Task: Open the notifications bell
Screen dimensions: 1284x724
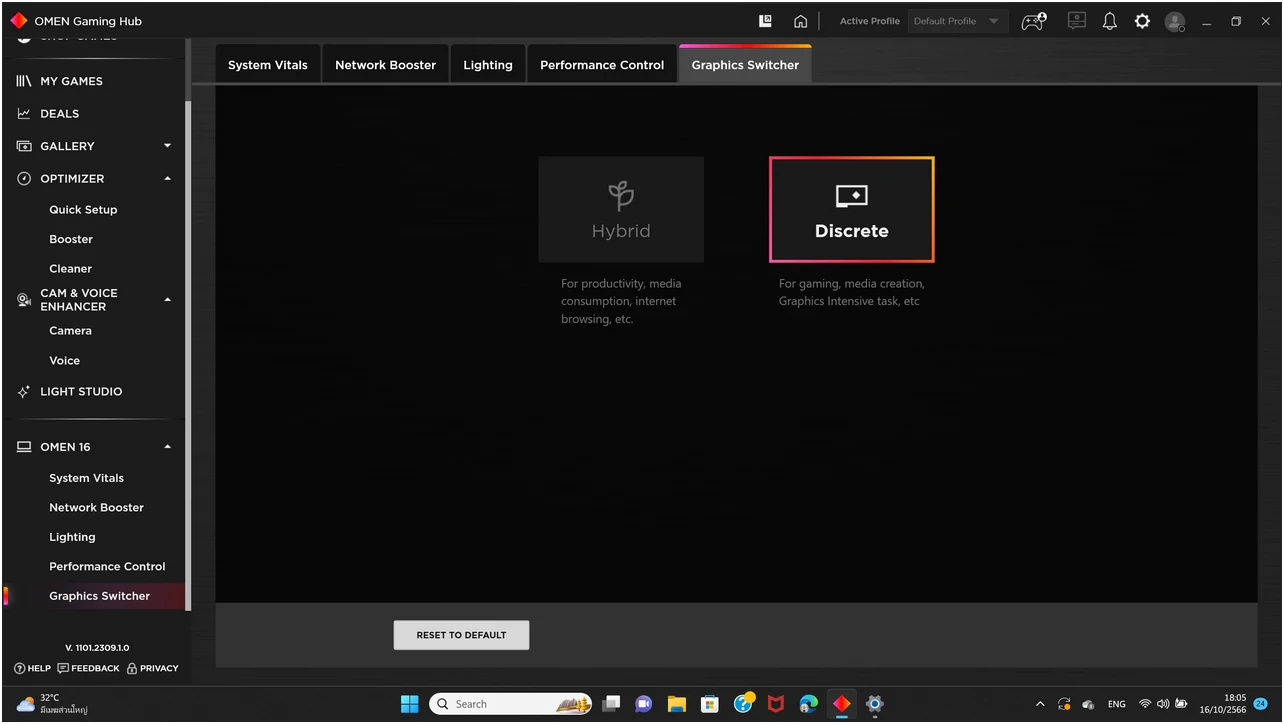Action: tap(1110, 21)
